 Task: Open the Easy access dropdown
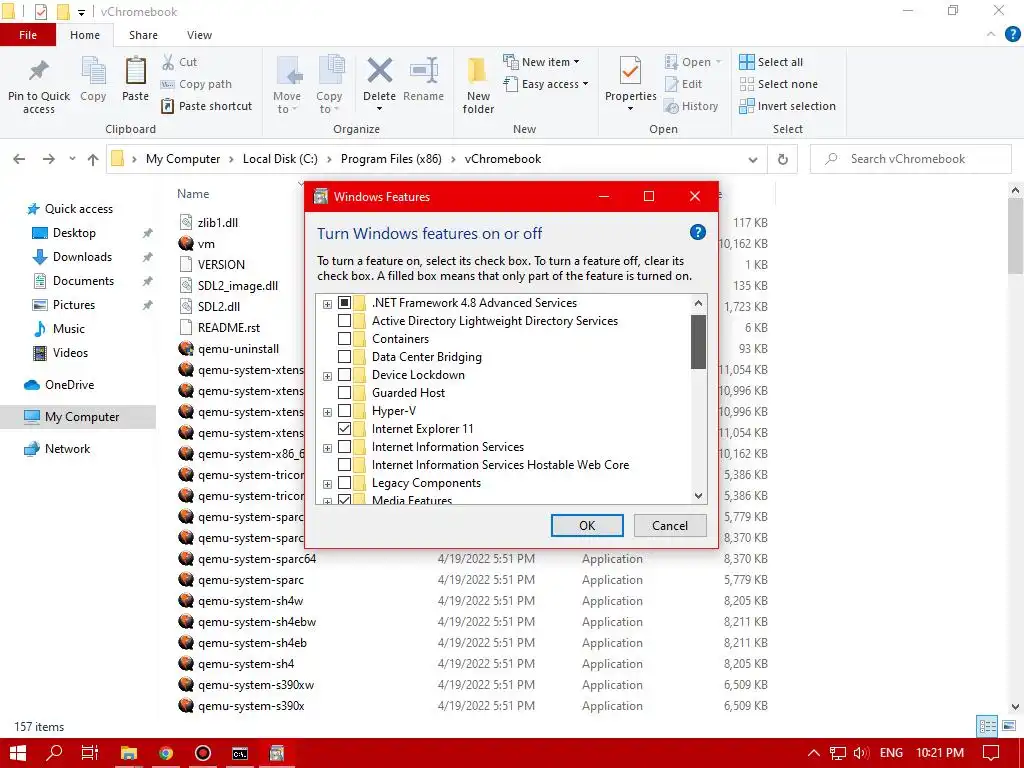[546, 84]
